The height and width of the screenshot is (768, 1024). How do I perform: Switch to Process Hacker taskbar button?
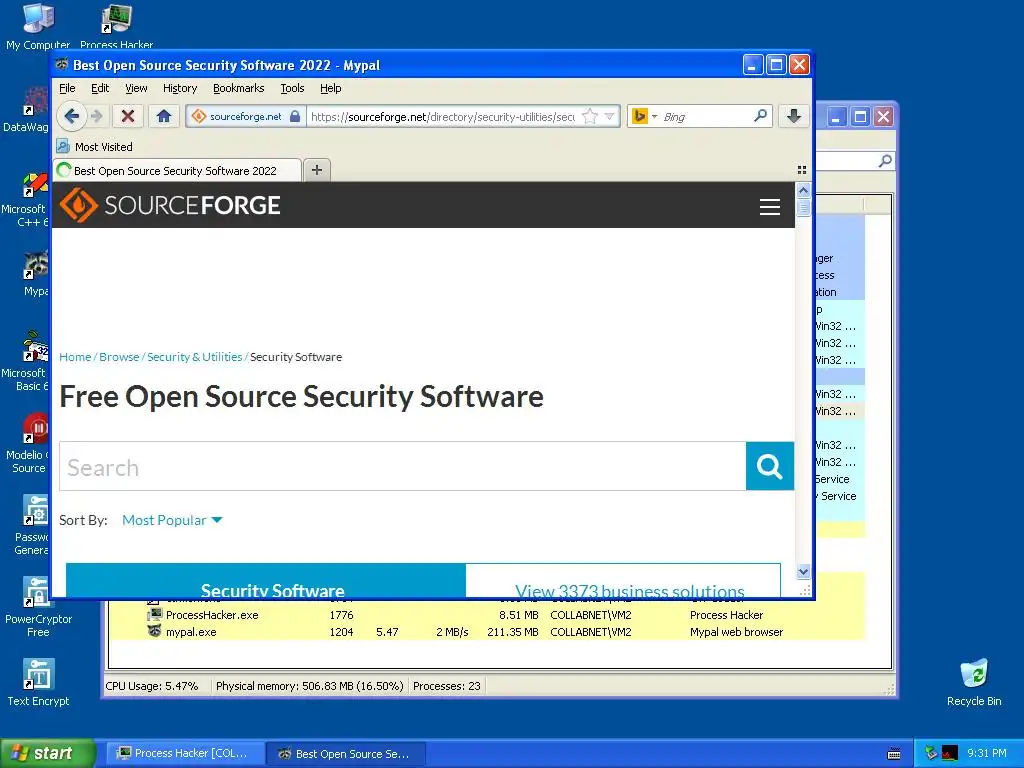coord(185,753)
